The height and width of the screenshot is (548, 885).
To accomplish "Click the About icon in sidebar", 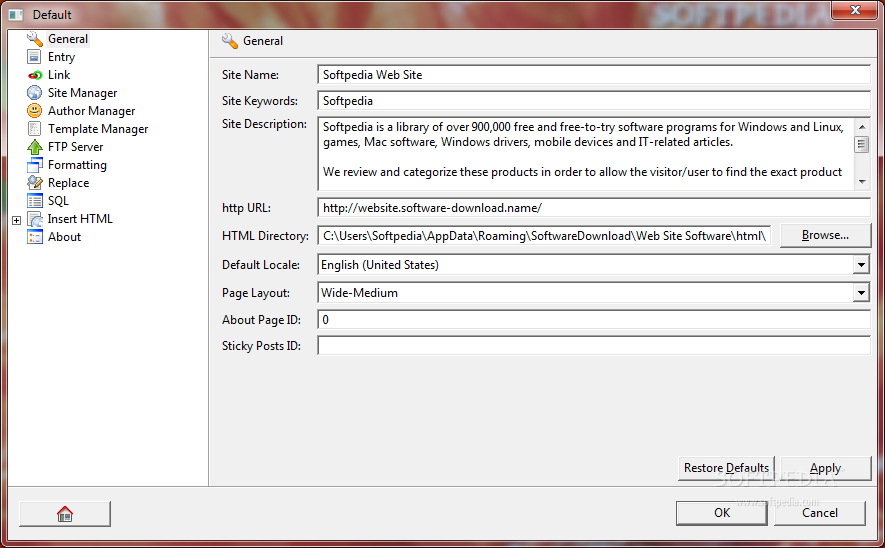I will [34, 237].
